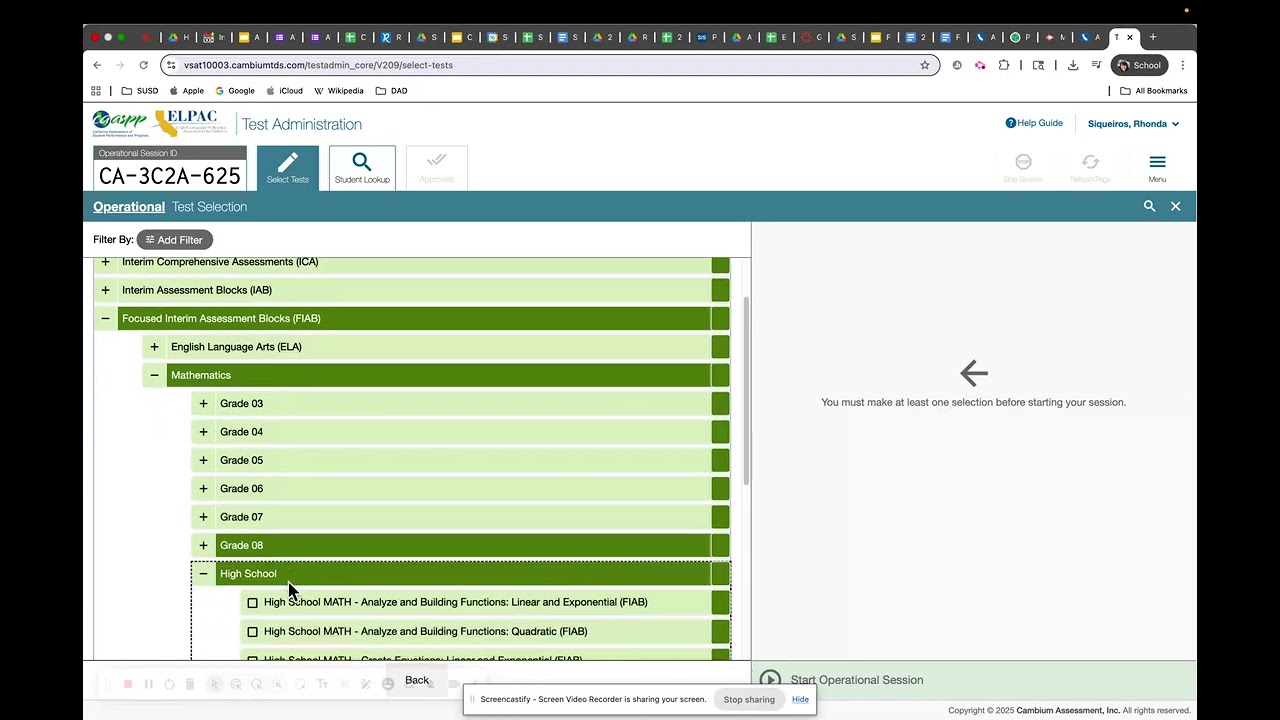Expand Interim Comprehensive Assessments (ICA) plus
Image resolution: width=1280 pixels, height=720 pixels.
[x=105, y=262]
